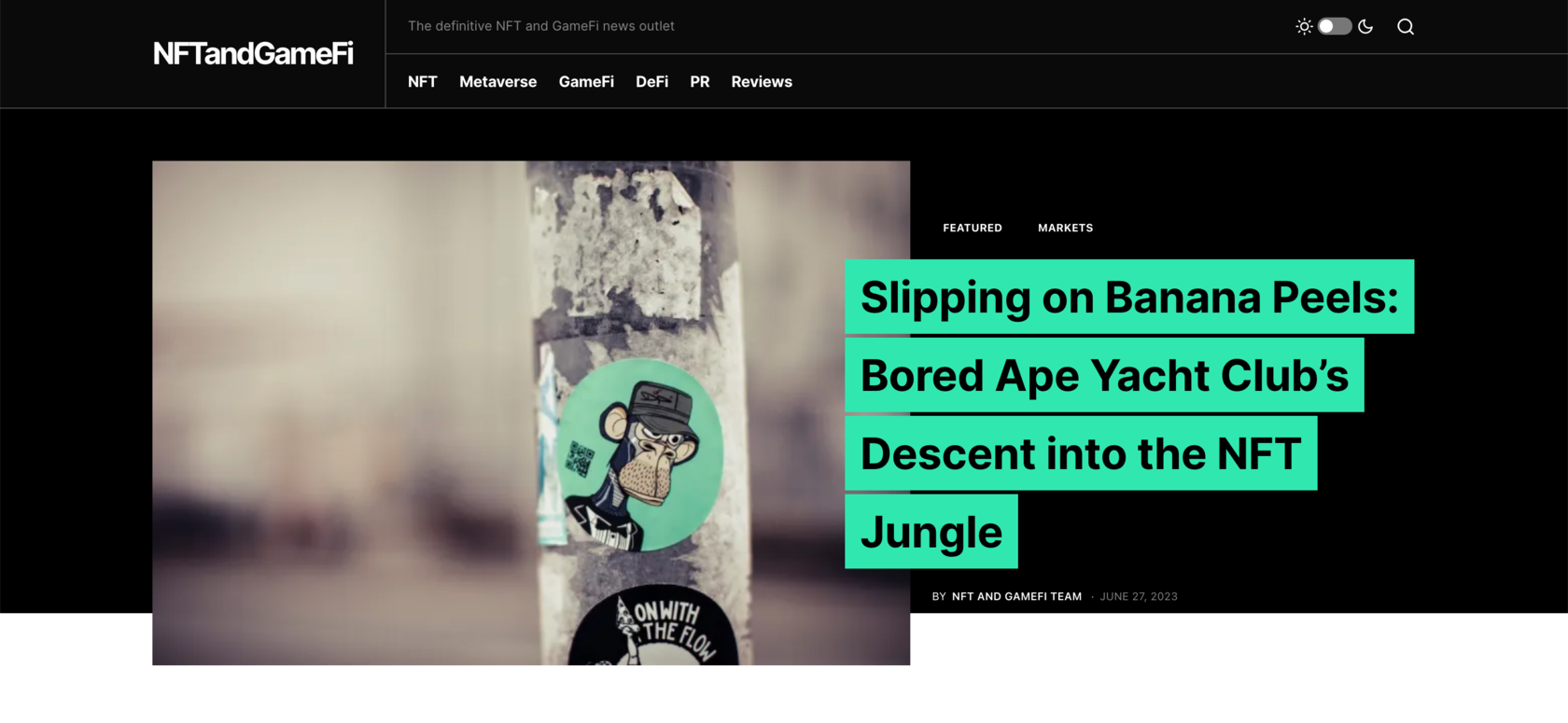The height and width of the screenshot is (723, 1568).
Task: Open the NFT menu section
Action: pos(422,82)
